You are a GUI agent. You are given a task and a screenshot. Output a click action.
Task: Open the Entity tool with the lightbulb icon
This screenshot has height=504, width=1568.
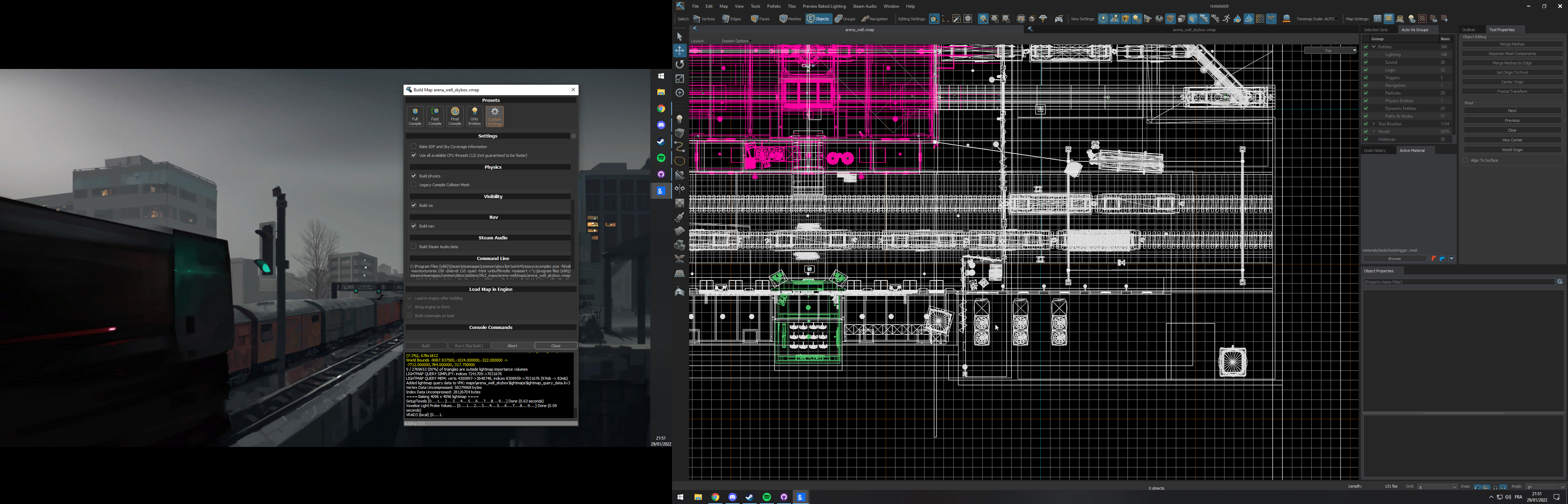pyautogui.click(x=679, y=119)
